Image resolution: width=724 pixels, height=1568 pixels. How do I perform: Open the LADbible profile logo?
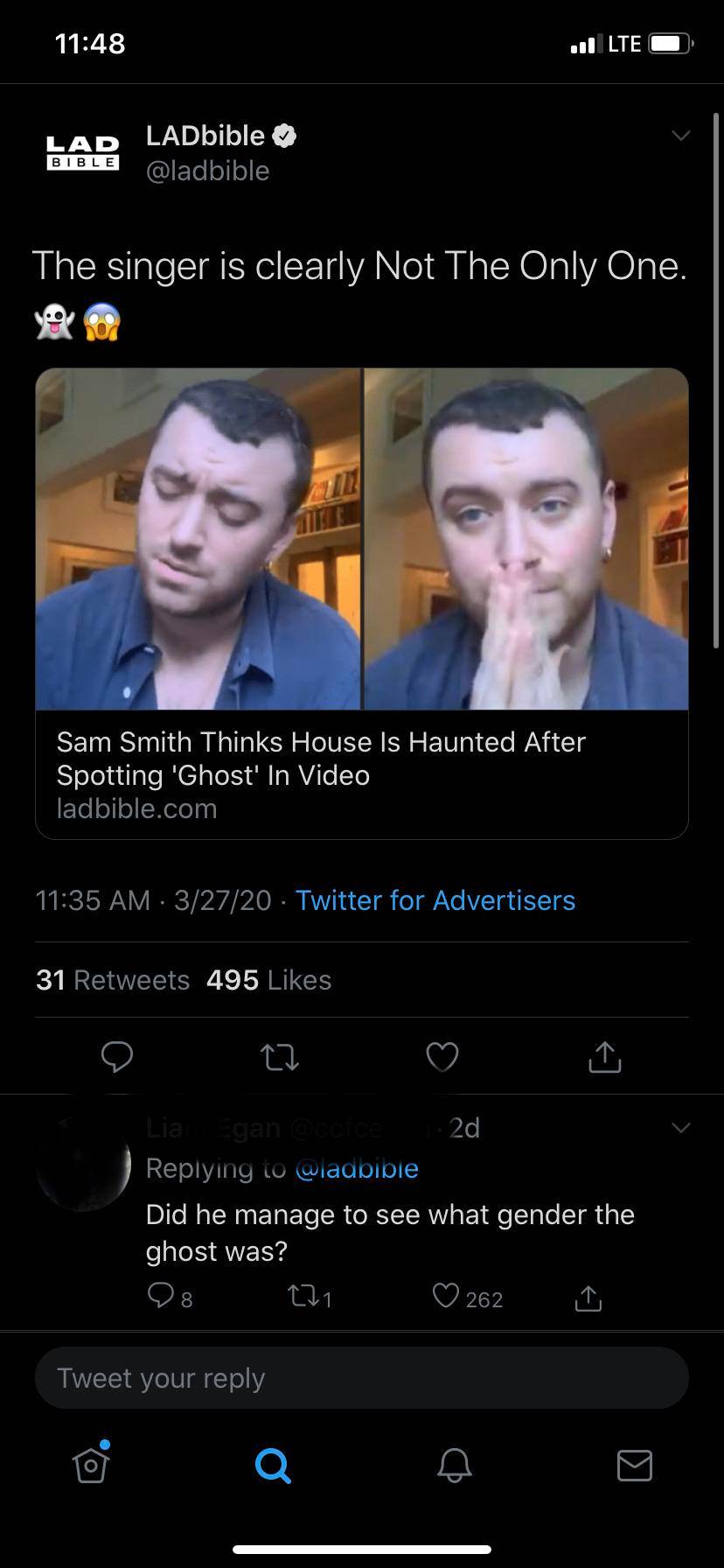(x=83, y=152)
